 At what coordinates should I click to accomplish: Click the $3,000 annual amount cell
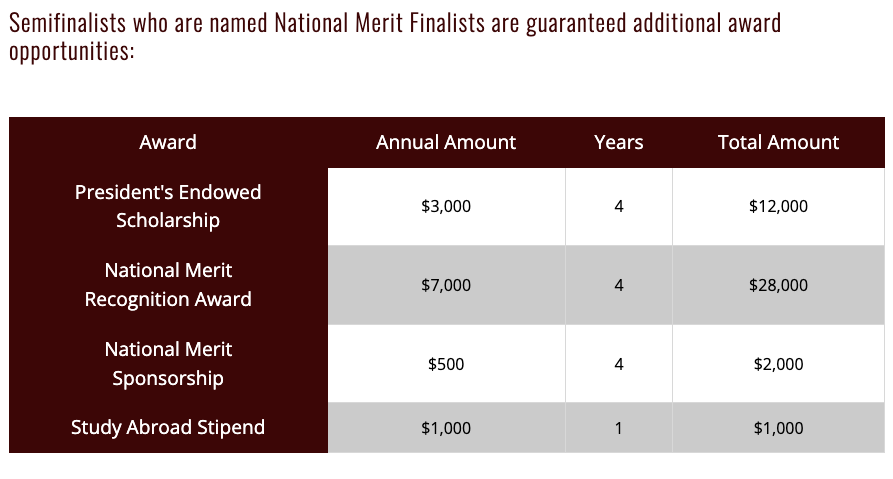[x=446, y=206]
